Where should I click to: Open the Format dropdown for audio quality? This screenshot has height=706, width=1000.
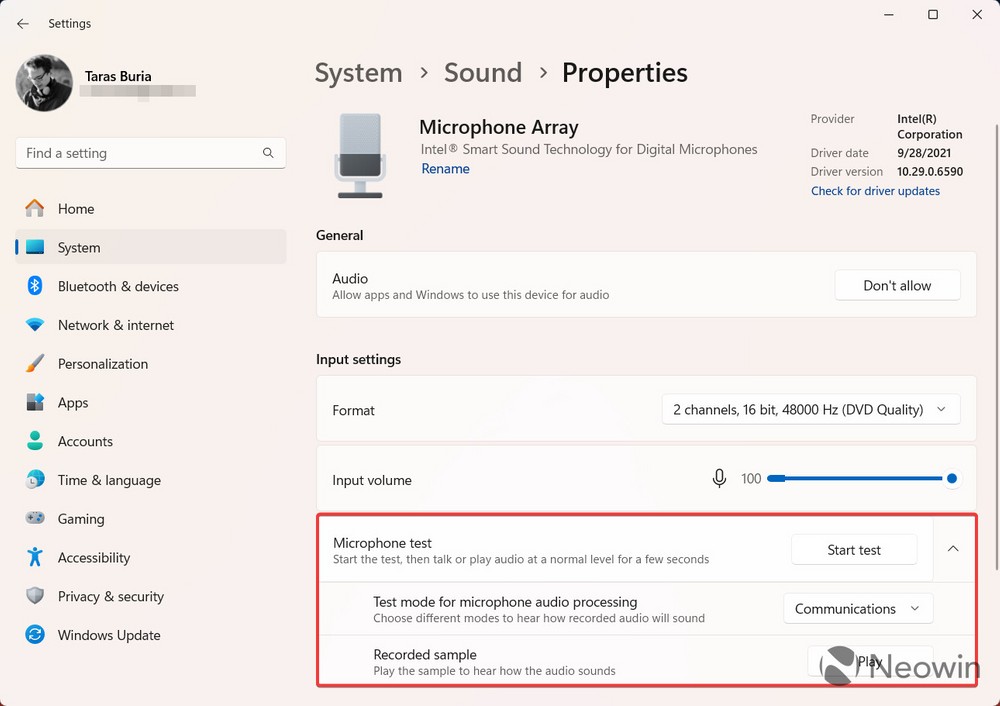[810, 410]
